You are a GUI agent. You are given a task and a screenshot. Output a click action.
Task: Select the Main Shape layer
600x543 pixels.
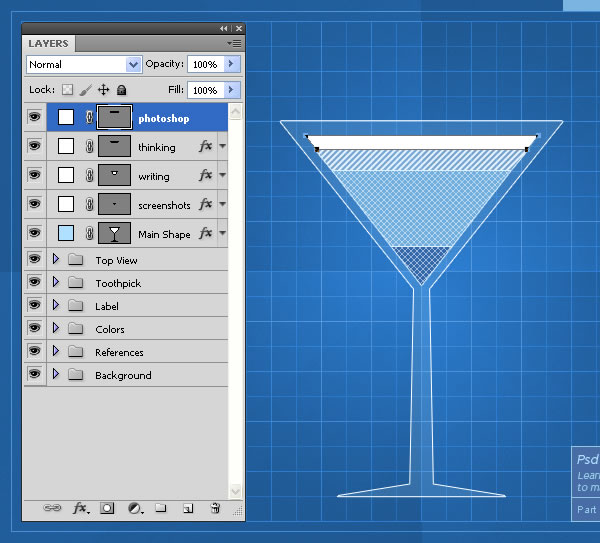[x=137, y=233]
